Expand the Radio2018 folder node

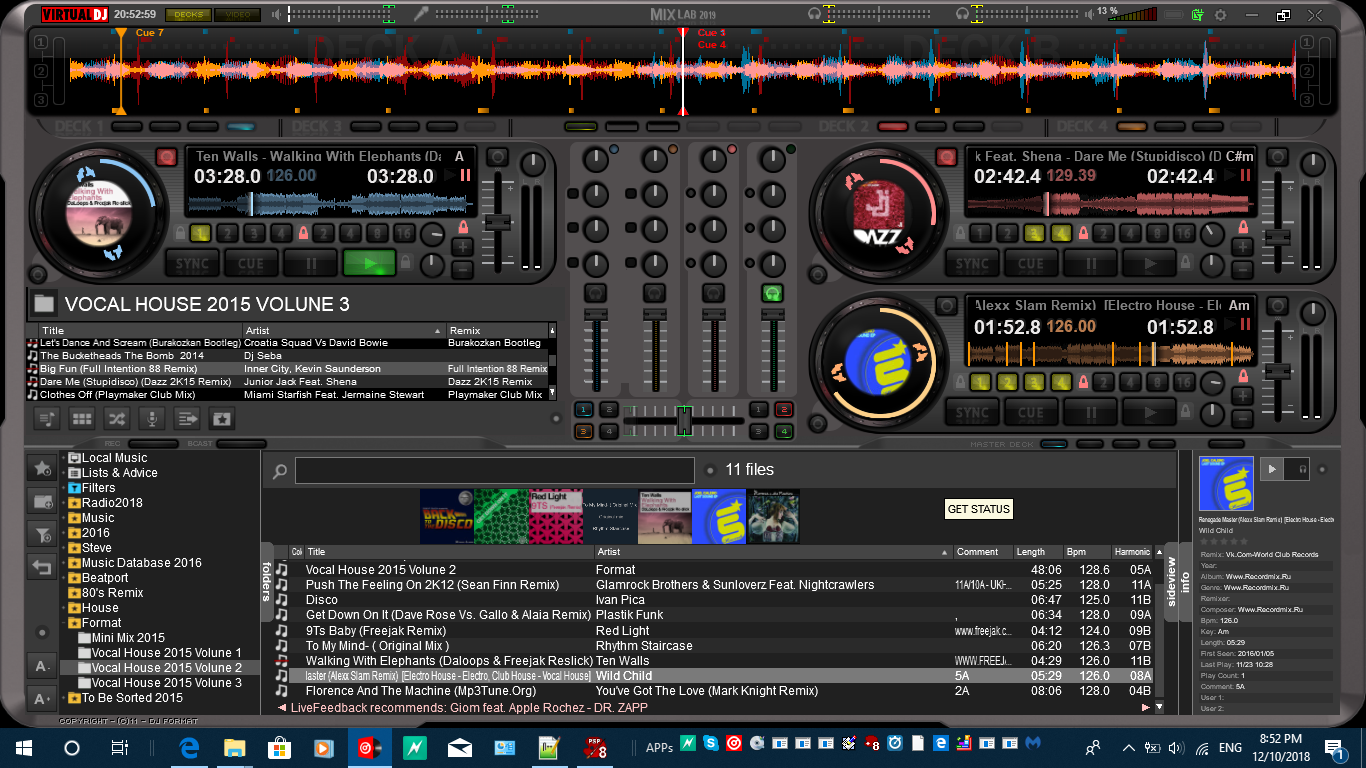(x=63, y=503)
